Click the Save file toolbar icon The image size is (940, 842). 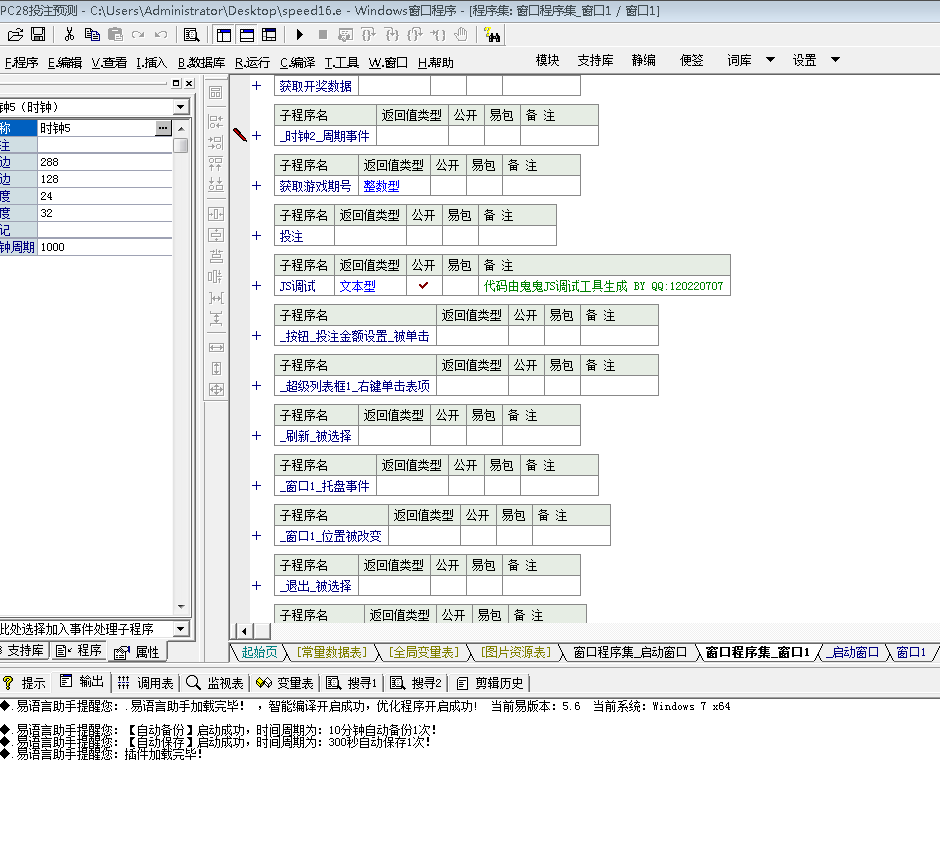point(38,34)
